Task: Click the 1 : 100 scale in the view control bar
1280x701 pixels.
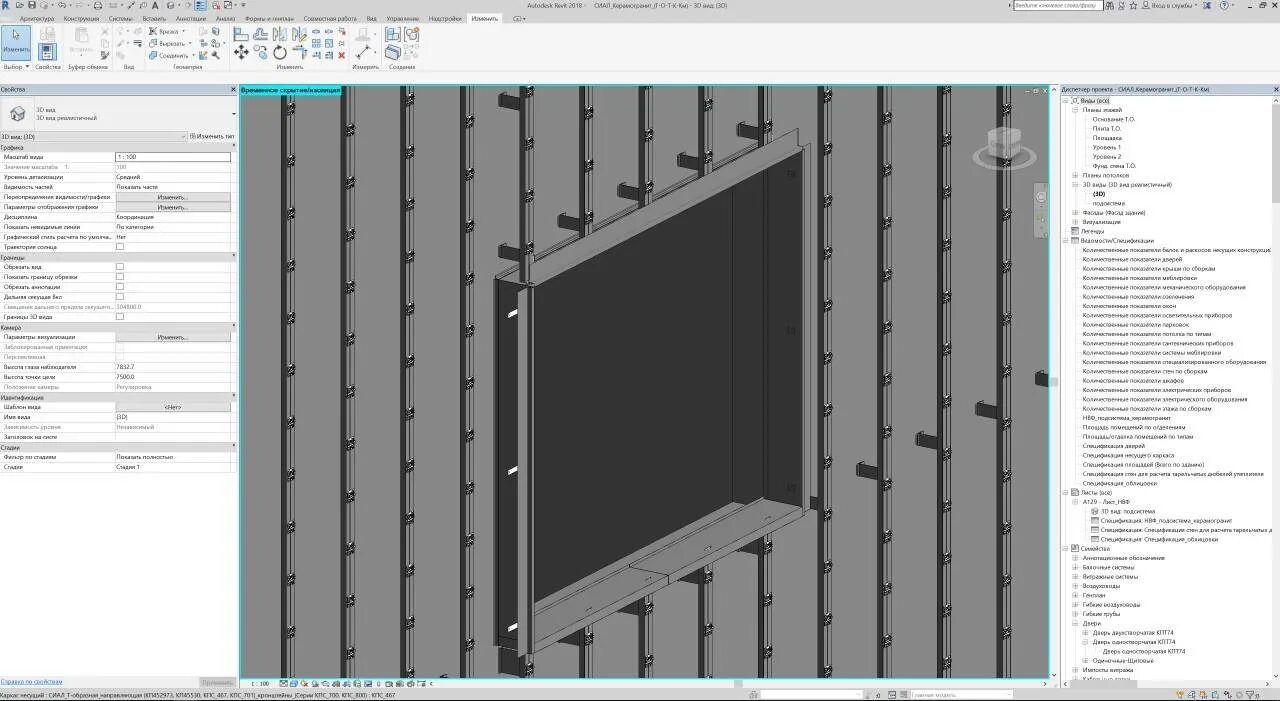Action: (x=259, y=684)
